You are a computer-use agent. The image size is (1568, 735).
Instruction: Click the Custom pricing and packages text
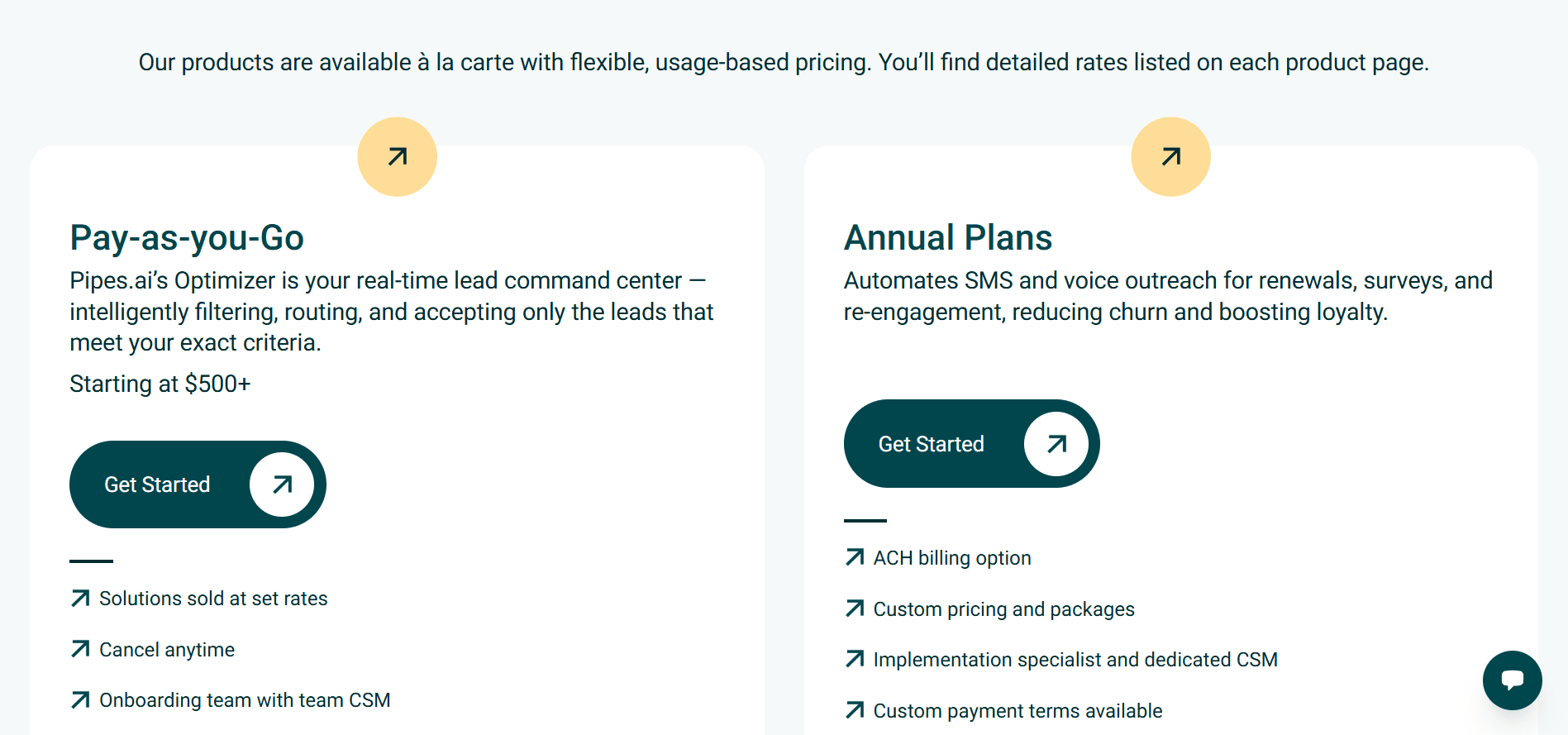tap(1003, 609)
